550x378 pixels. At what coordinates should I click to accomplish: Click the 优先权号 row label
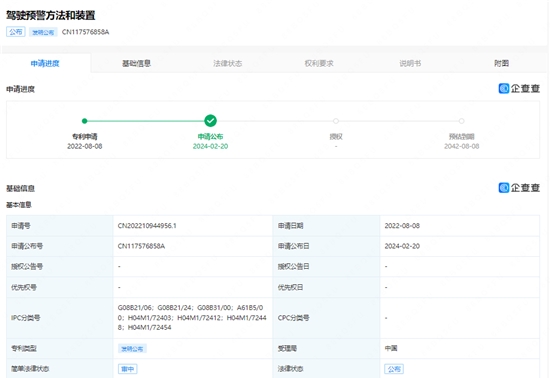(x=24, y=287)
